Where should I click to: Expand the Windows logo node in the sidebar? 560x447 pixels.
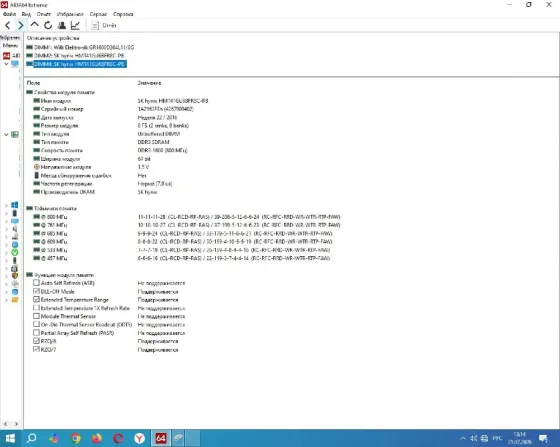point(6,205)
